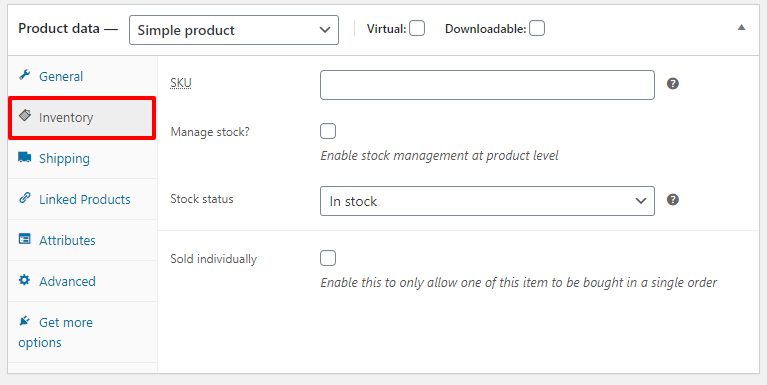This screenshot has width=767, height=385.
Task: Collapse the Product data panel arrow
Action: (x=742, y=27)
